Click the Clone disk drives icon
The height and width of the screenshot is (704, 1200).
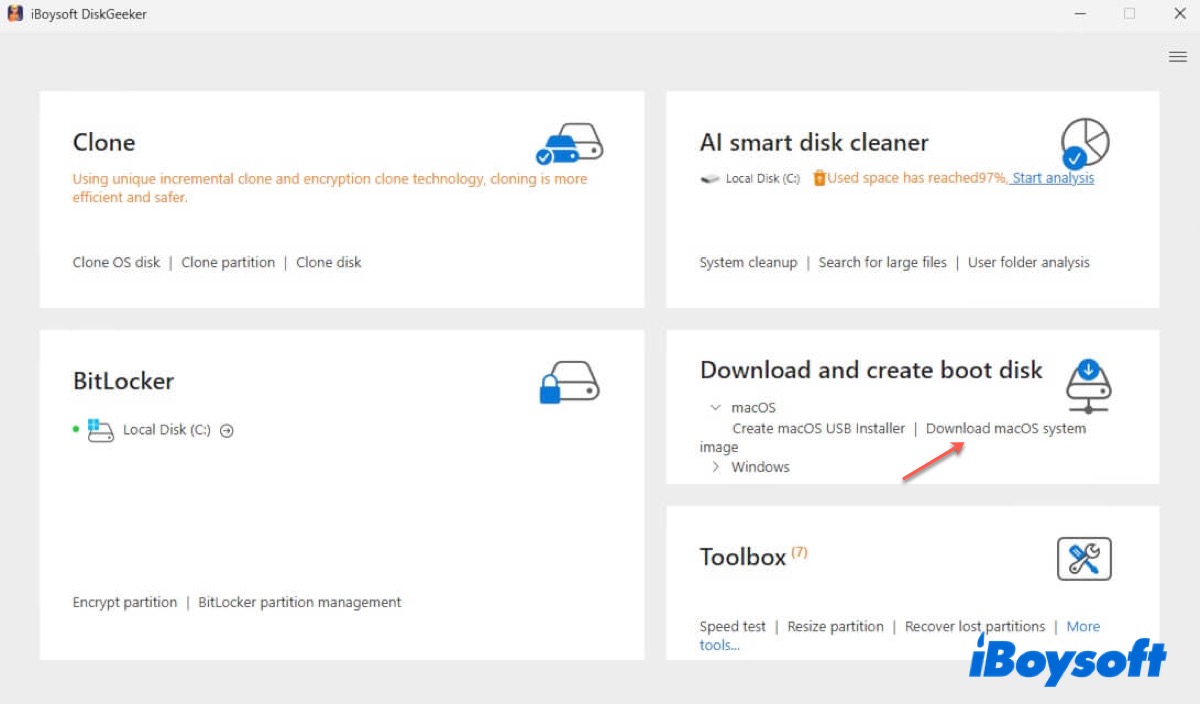[569, 144]
